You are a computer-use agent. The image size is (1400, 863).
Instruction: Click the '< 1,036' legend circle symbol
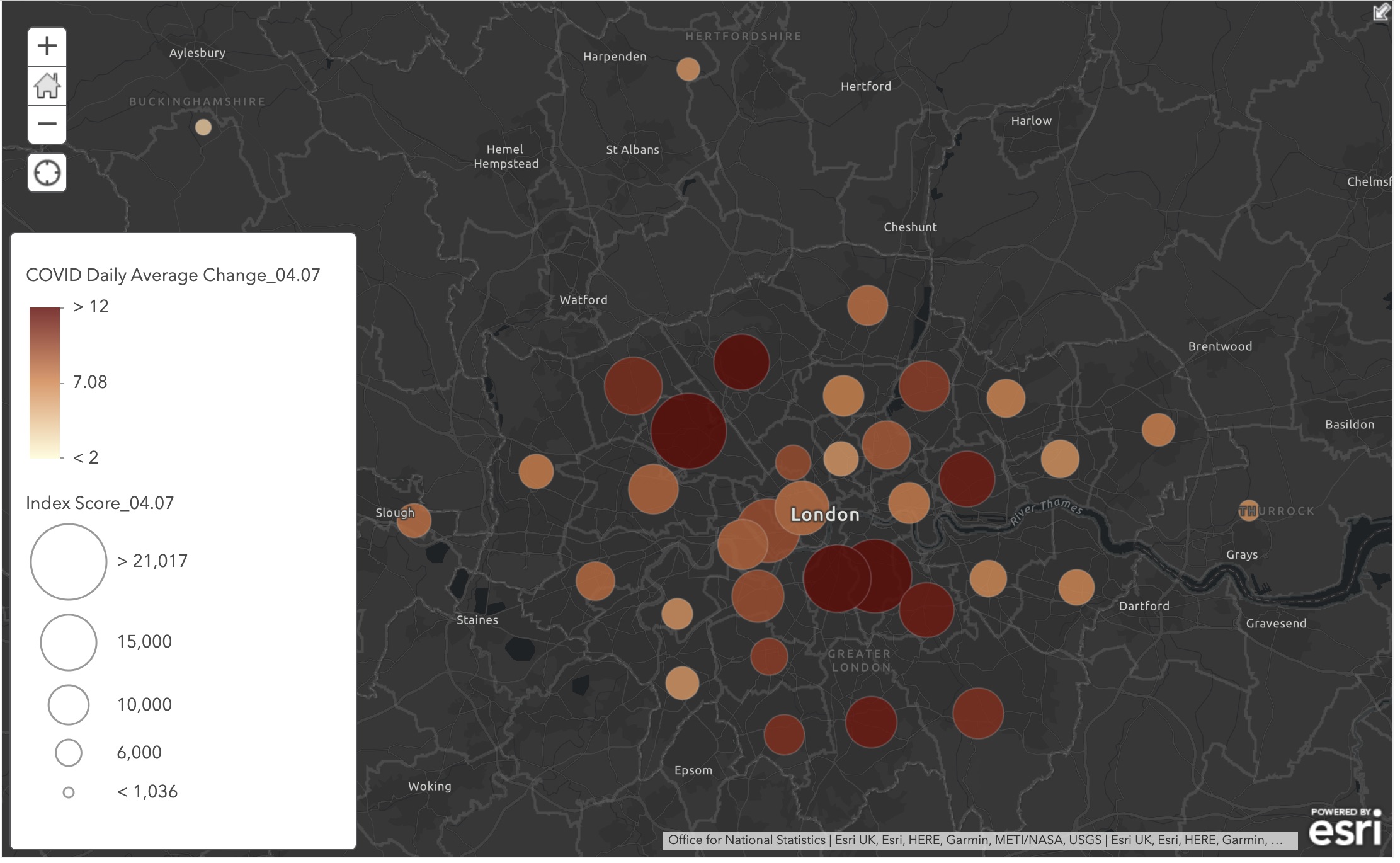(69, 792)
